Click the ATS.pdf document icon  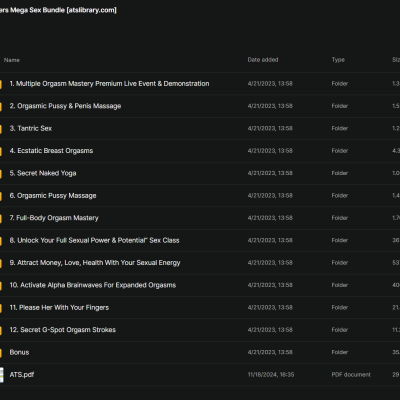click(1, 375)
